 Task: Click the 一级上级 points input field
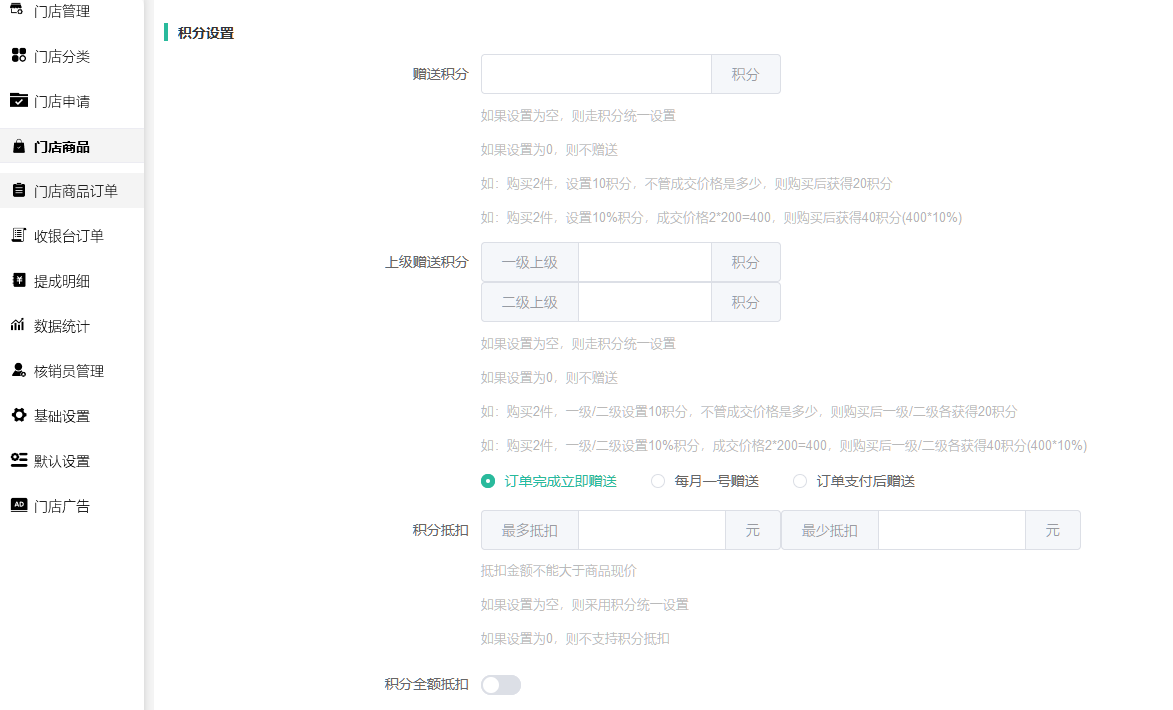tap(644, 262)
